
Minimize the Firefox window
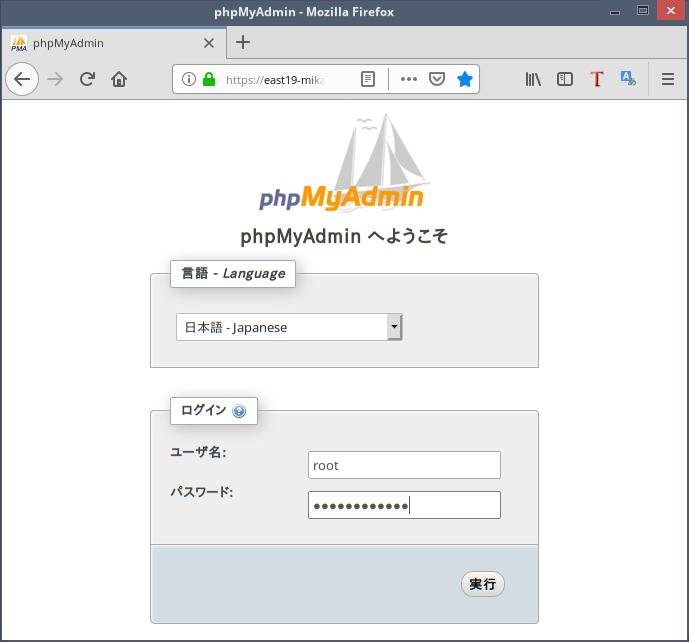(x=615, y=11)
